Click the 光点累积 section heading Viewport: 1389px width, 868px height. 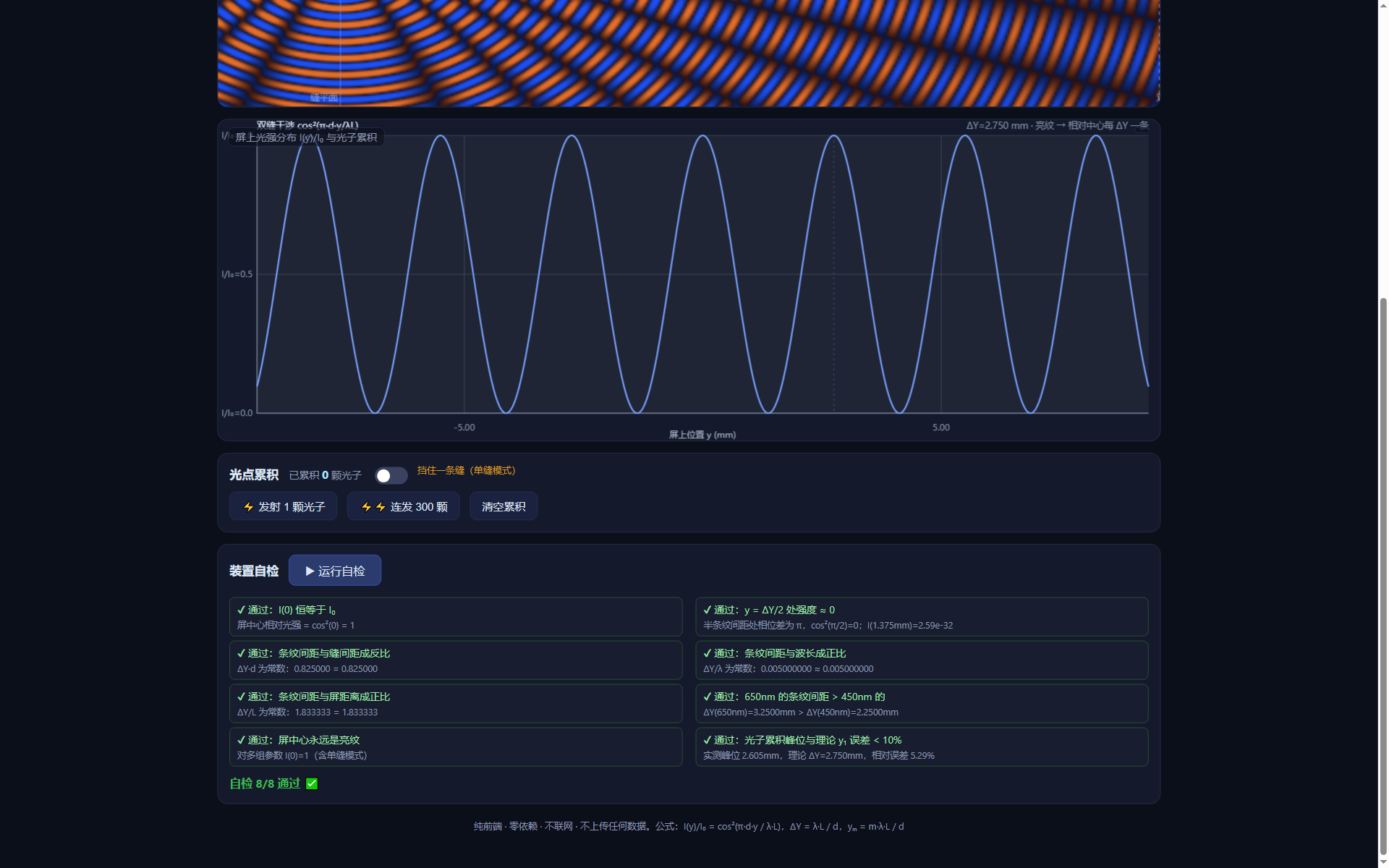(x=254, y=475)
